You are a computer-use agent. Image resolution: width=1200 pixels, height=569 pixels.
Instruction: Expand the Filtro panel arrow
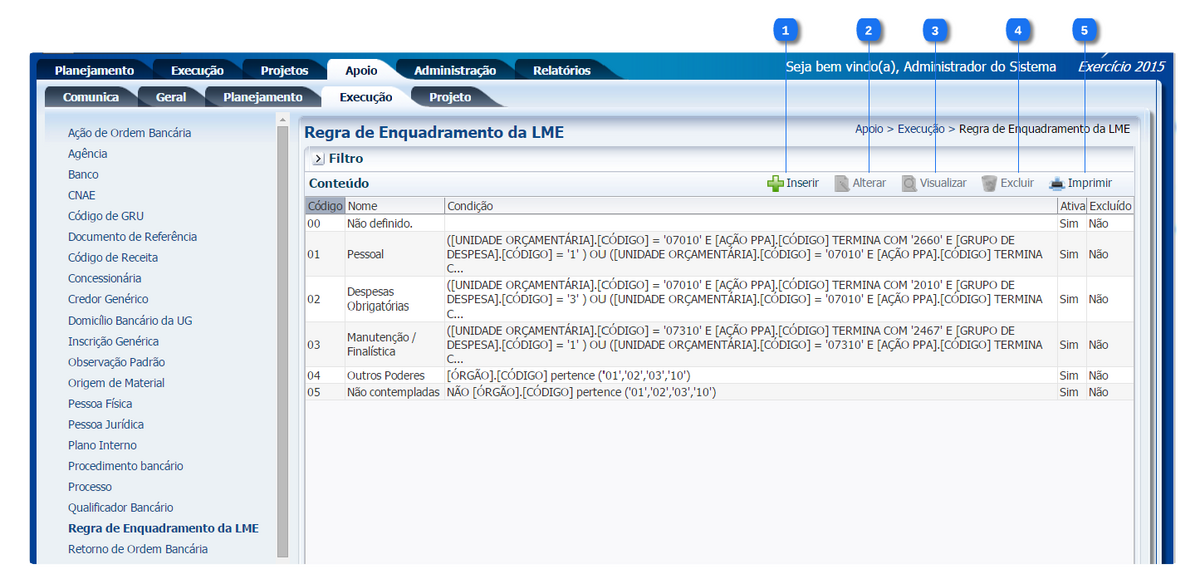(x=318, y=159)
